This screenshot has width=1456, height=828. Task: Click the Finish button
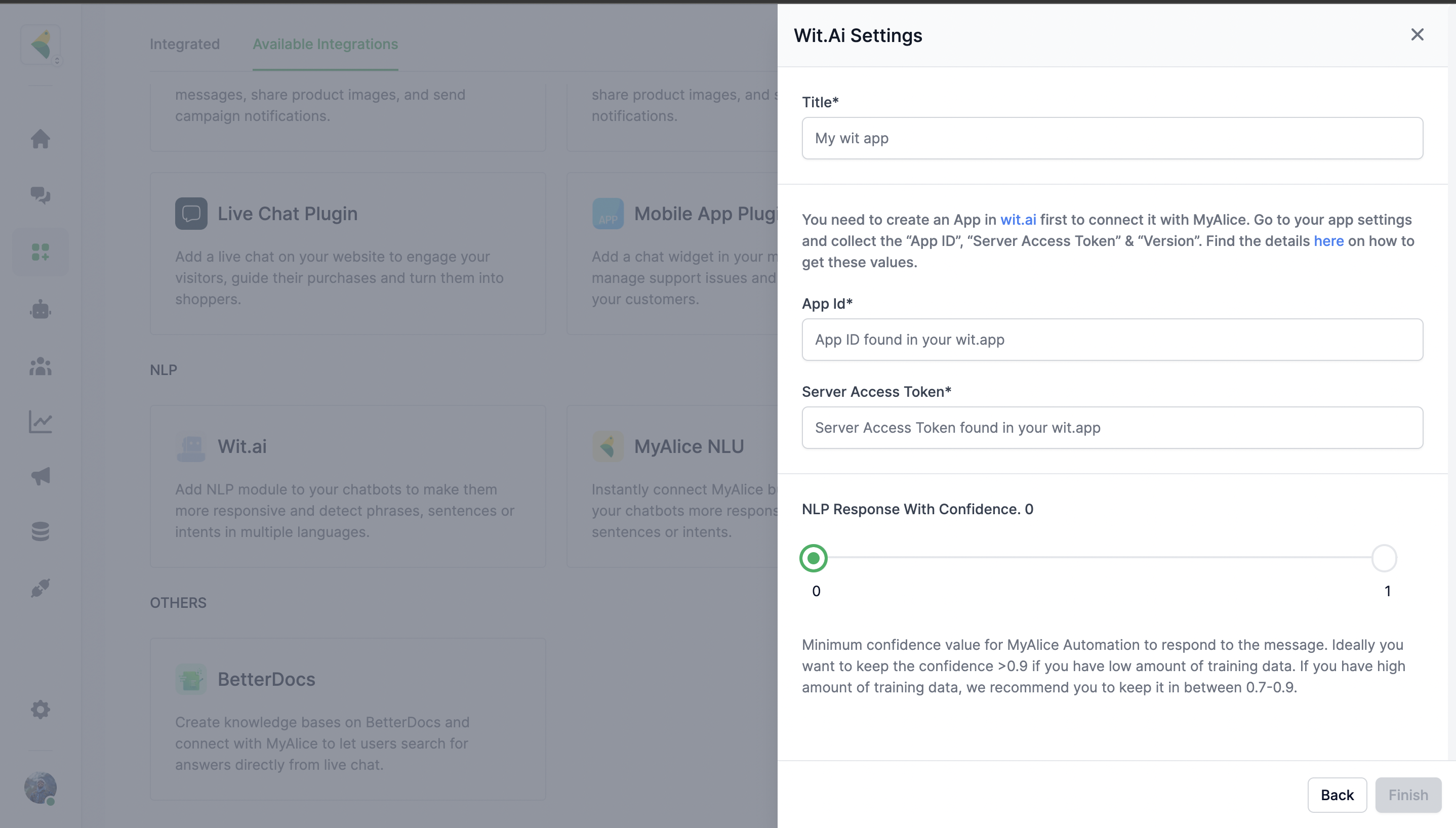pos(1408,795)
